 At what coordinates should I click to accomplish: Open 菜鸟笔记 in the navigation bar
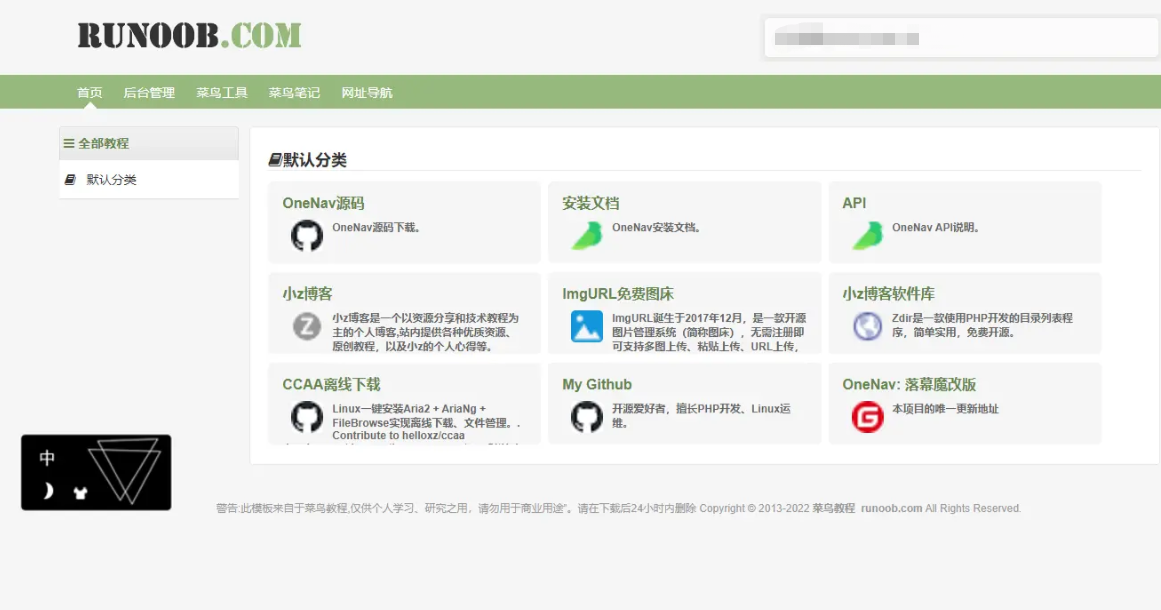294,93
